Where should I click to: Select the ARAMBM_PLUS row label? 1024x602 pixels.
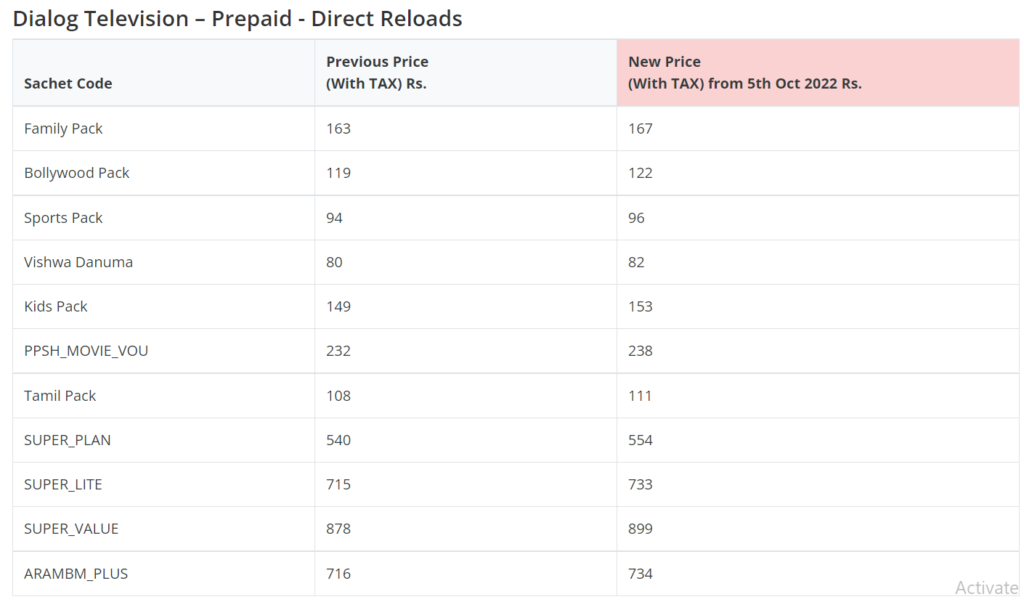[76, 574]
